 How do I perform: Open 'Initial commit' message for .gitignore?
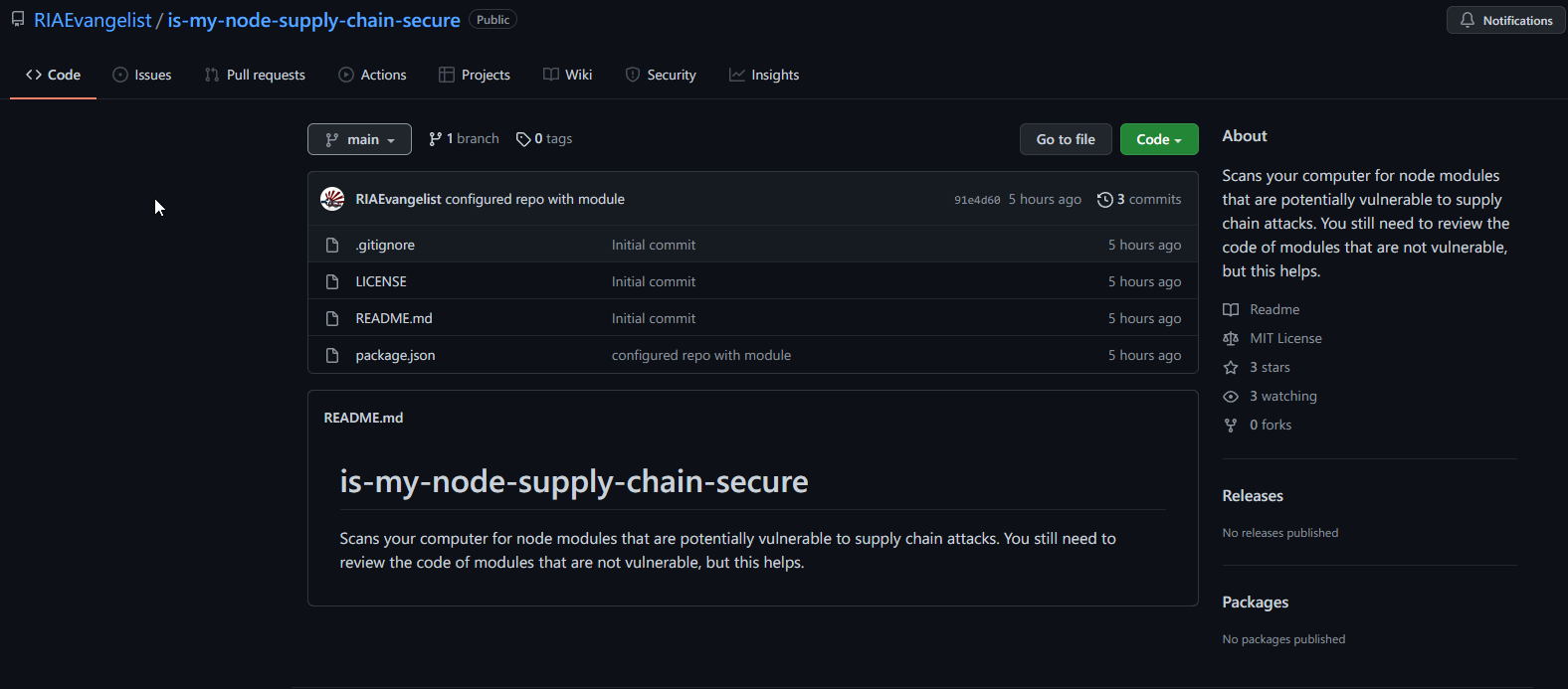(654, 245)
